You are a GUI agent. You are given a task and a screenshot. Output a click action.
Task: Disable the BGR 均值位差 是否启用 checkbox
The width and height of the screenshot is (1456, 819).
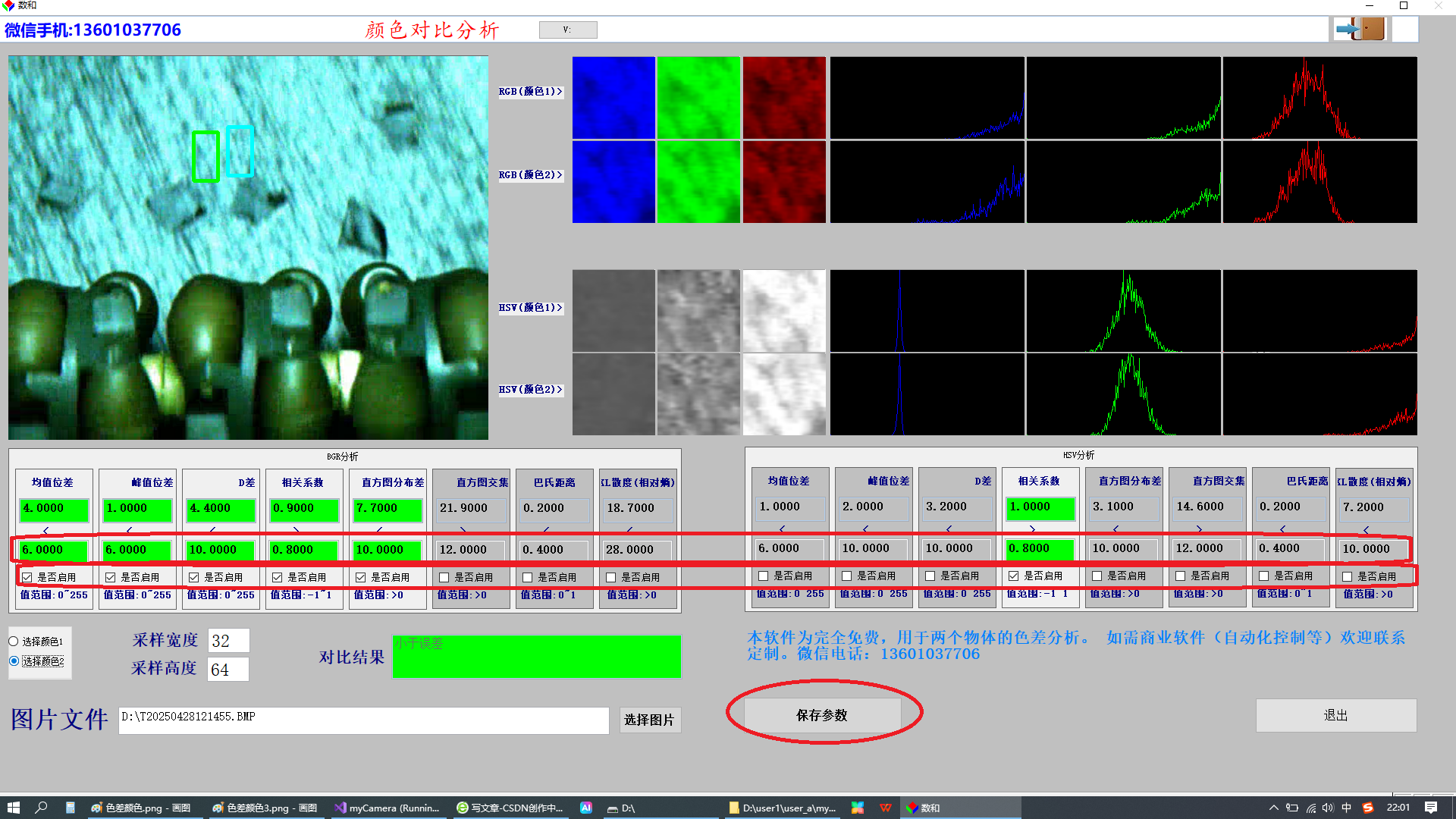point(27,577)
